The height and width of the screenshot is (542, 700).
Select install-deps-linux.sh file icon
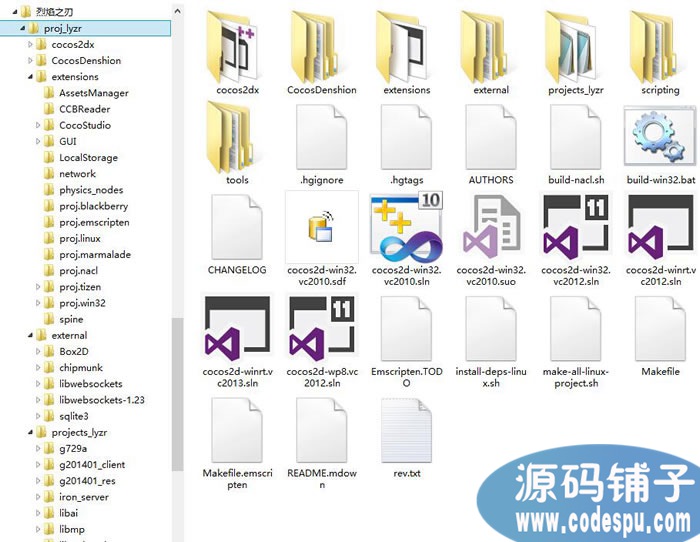click(491, 329)
